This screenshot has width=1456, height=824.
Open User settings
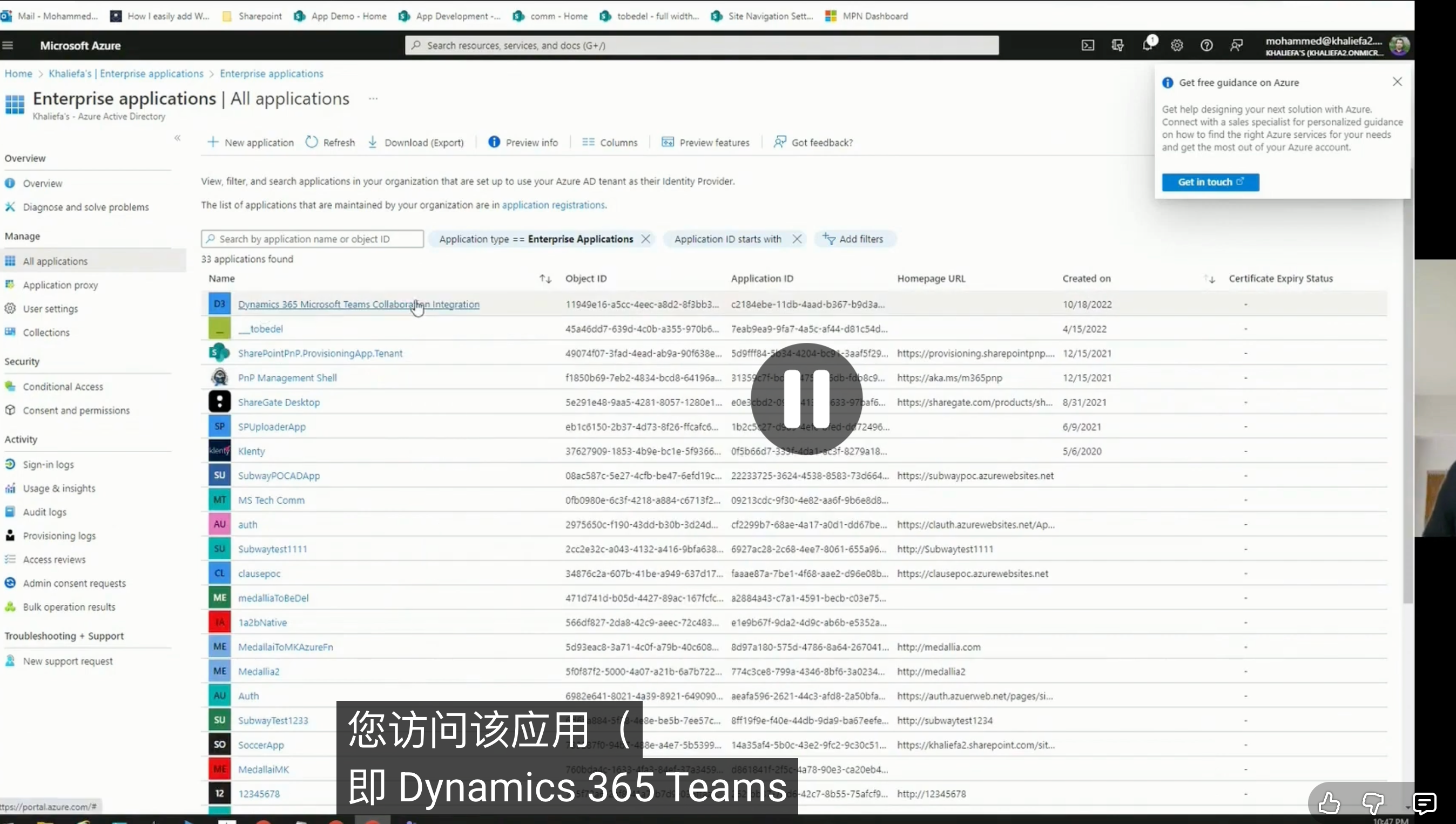[50, 309]
